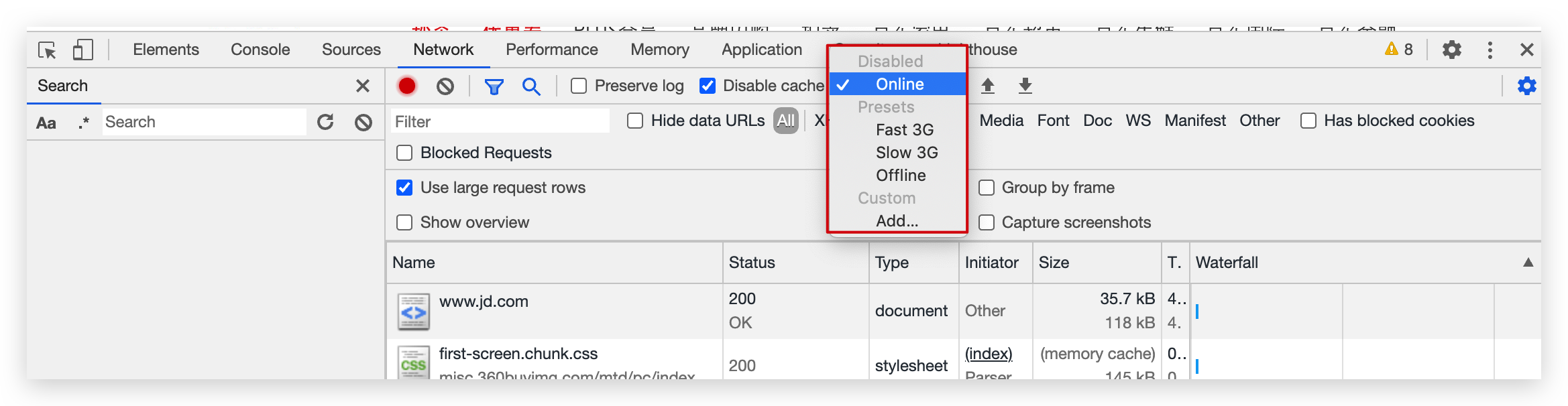Image resolution: width=1568 pixels, height=406 pixels.
Task: Click the network search magnifier icon
Action: coord(531,86)
